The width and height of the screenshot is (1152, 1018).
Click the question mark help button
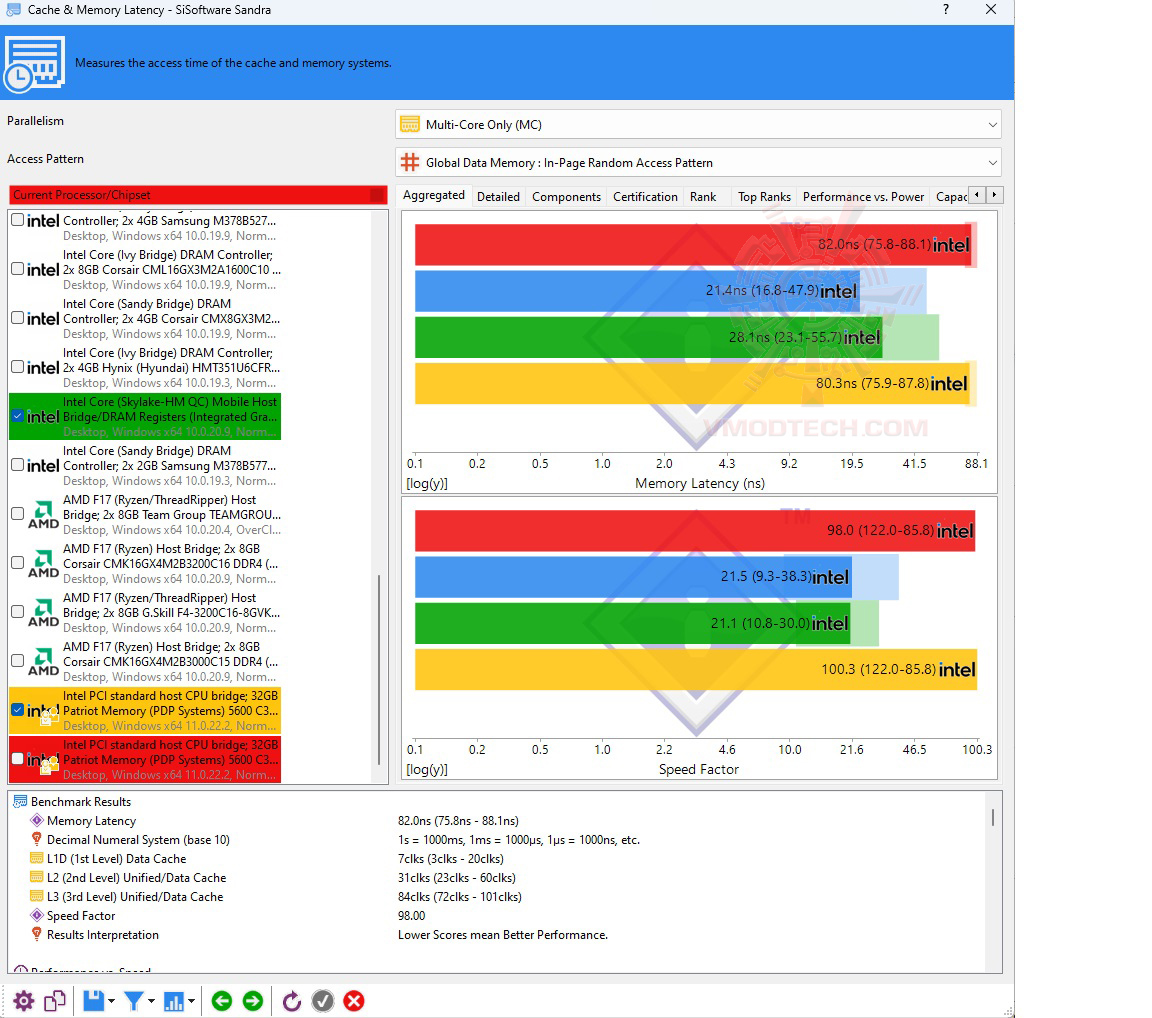[946, 10]
